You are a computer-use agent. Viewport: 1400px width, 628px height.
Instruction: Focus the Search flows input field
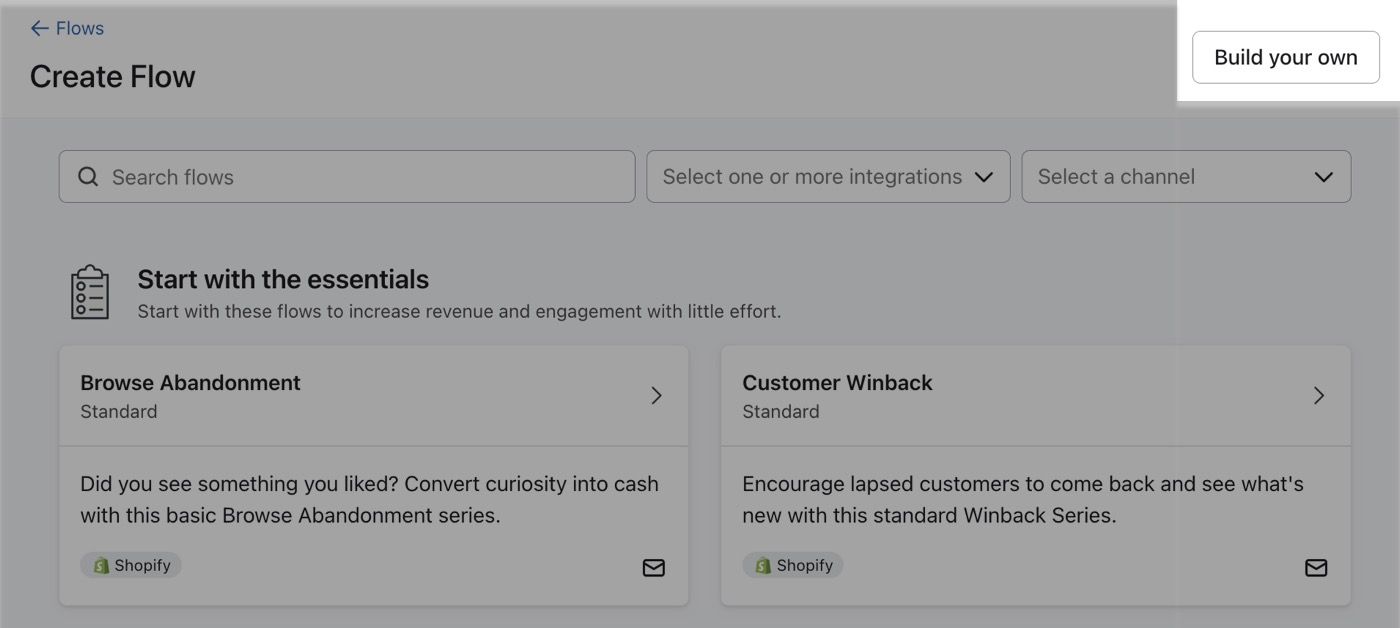pos(360,177)
